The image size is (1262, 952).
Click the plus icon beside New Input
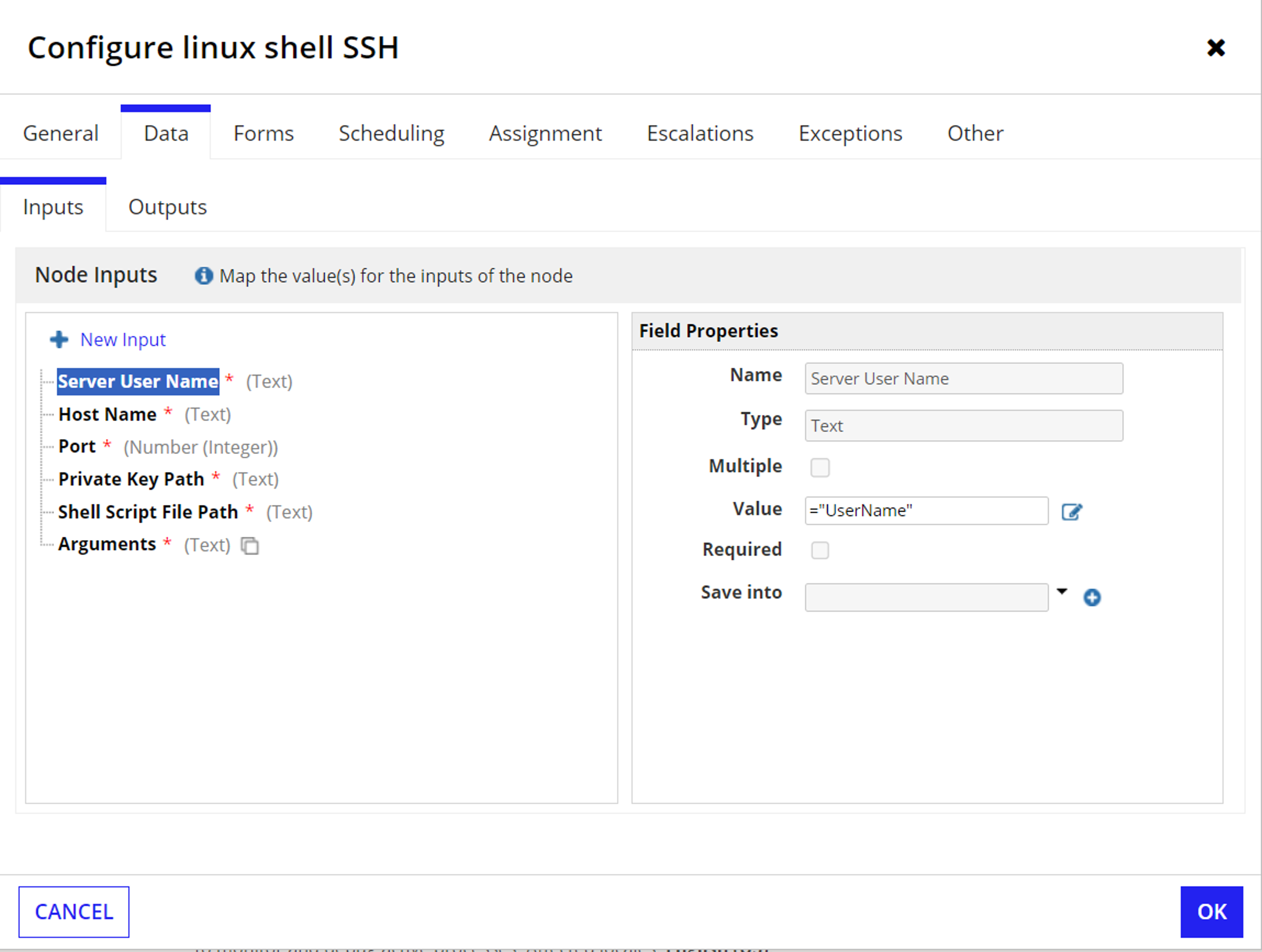pyautogui.click(x=59, y=339)
